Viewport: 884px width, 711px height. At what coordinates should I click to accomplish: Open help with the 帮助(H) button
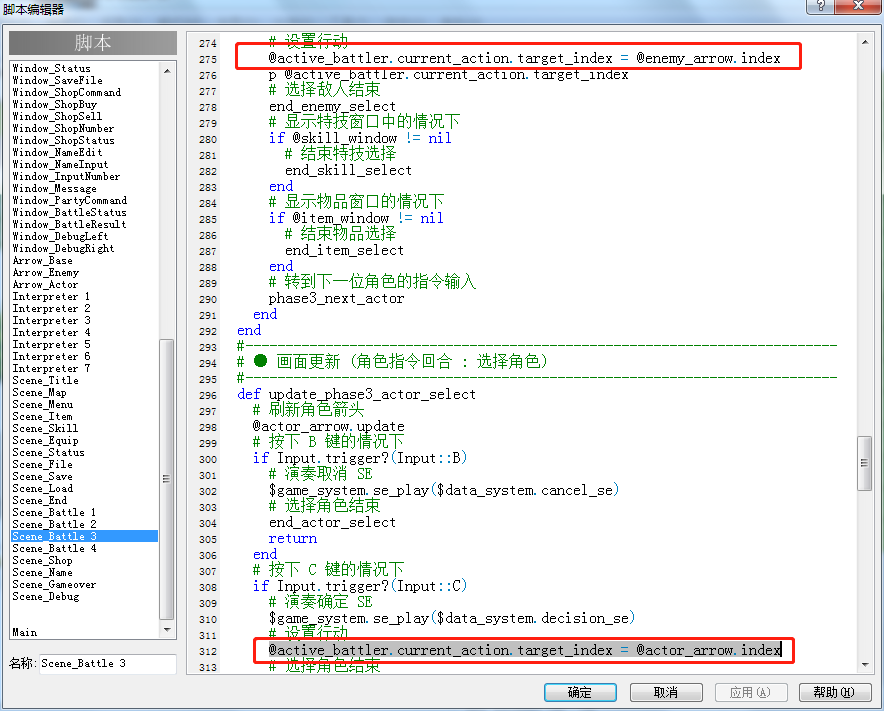835,692
